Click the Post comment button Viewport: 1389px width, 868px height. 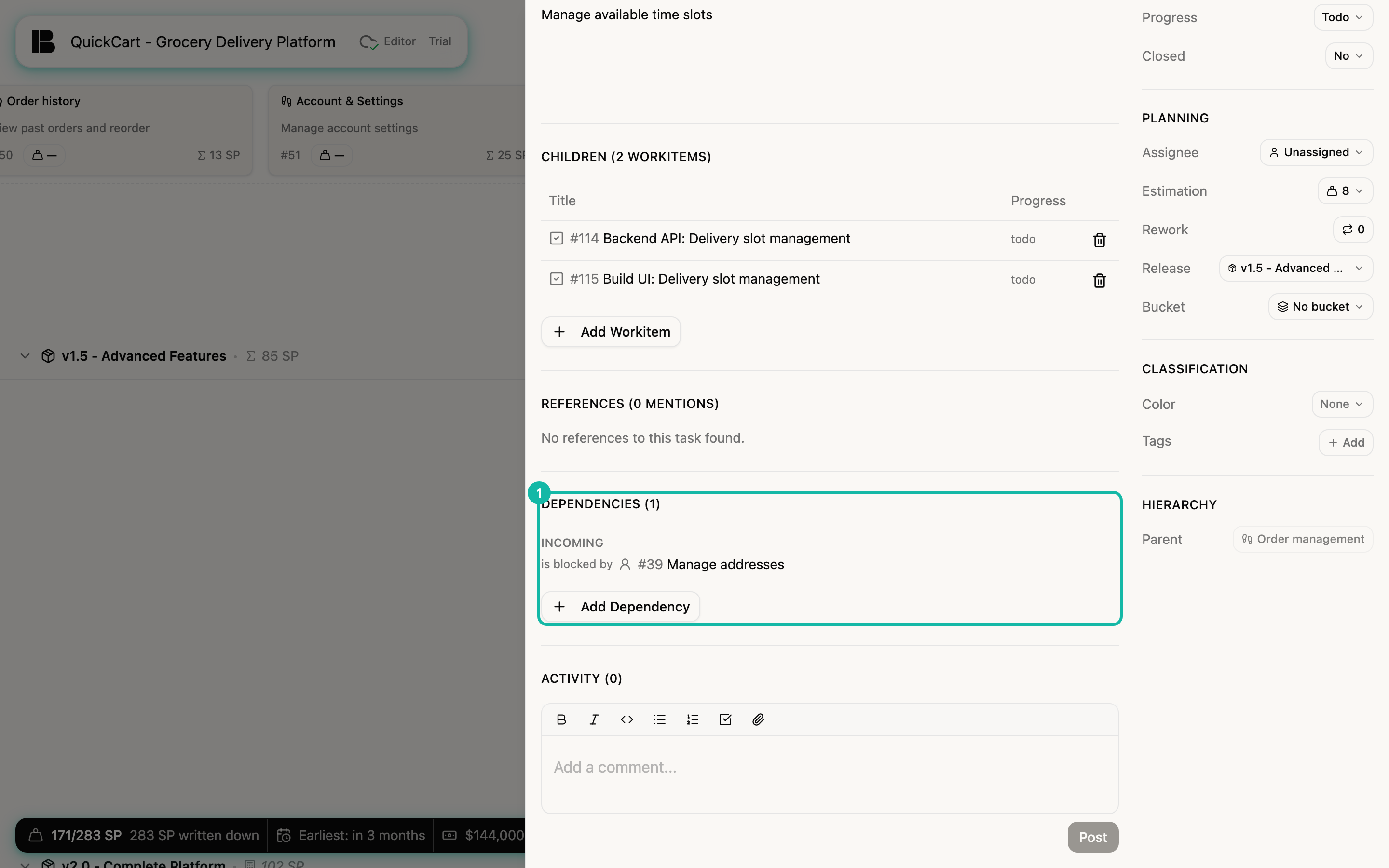click(x=1092, y=837)
